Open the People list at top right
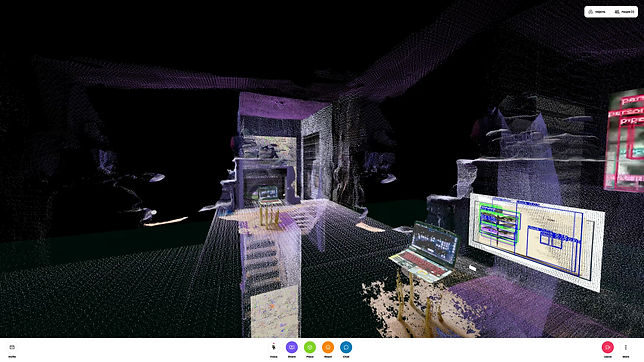 pos(624,12)
